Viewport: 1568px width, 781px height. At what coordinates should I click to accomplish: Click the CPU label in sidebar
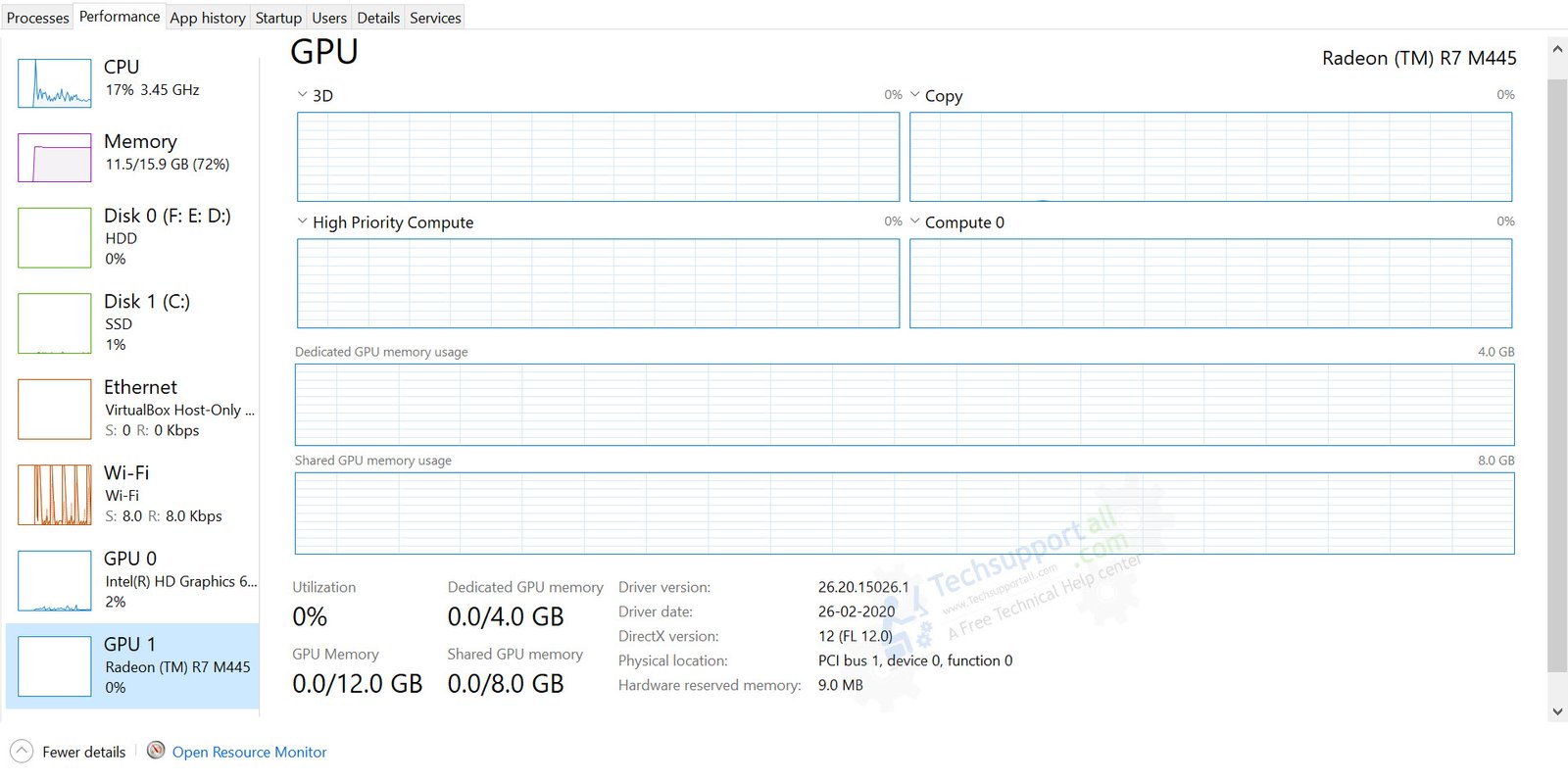[x=122, y=67]
